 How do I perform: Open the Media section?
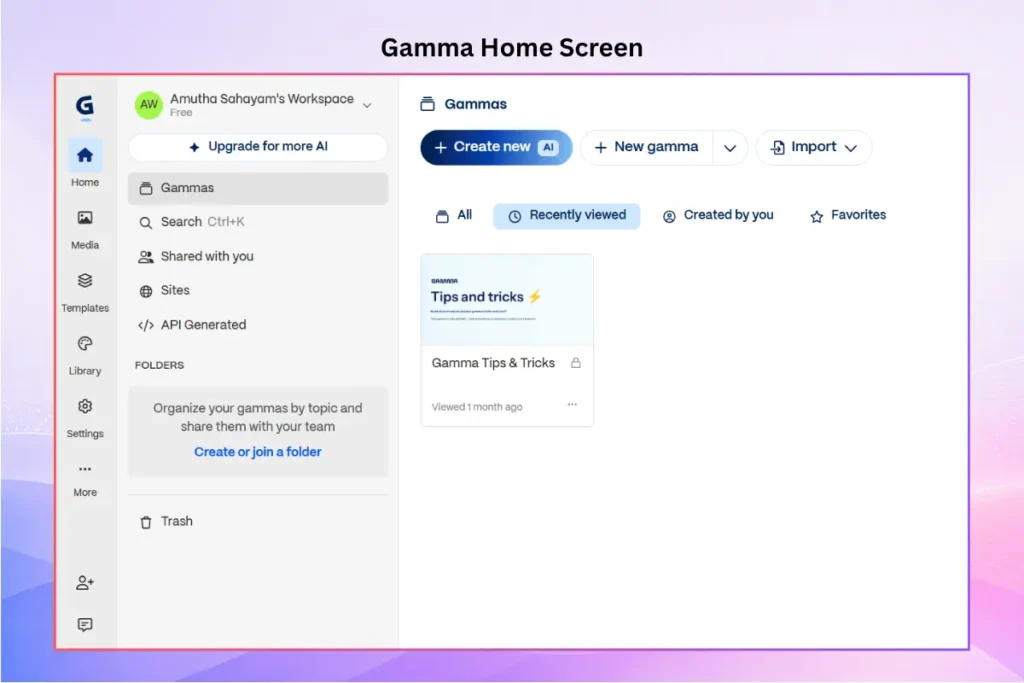point(85,230)
